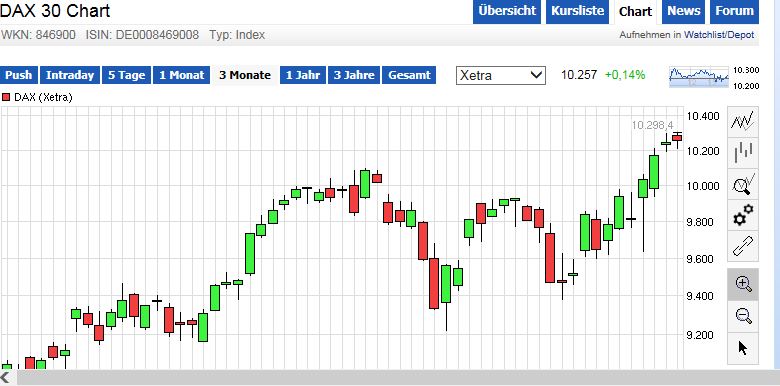Image resolution: width=780 pixels, height=386 pixels.
Task: Click the scrollbar left arrow
Action: [x=6, y=377]
